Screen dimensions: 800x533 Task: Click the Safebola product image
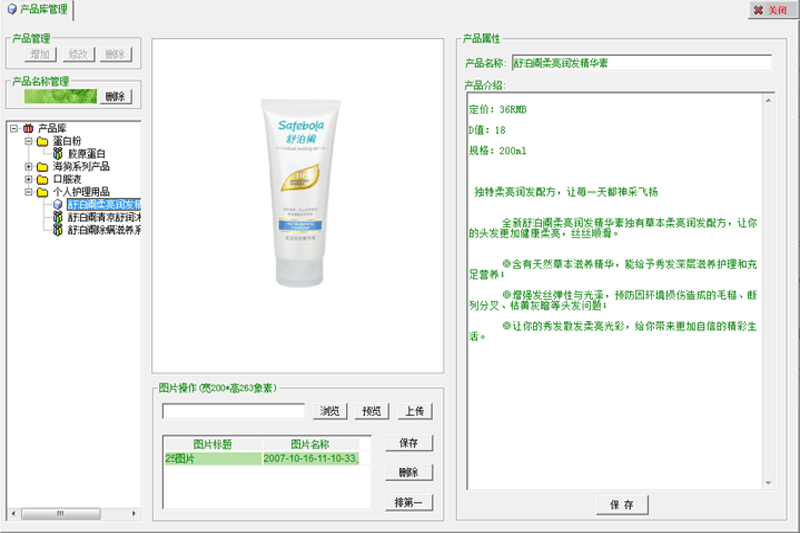click(x=301, y=193)
